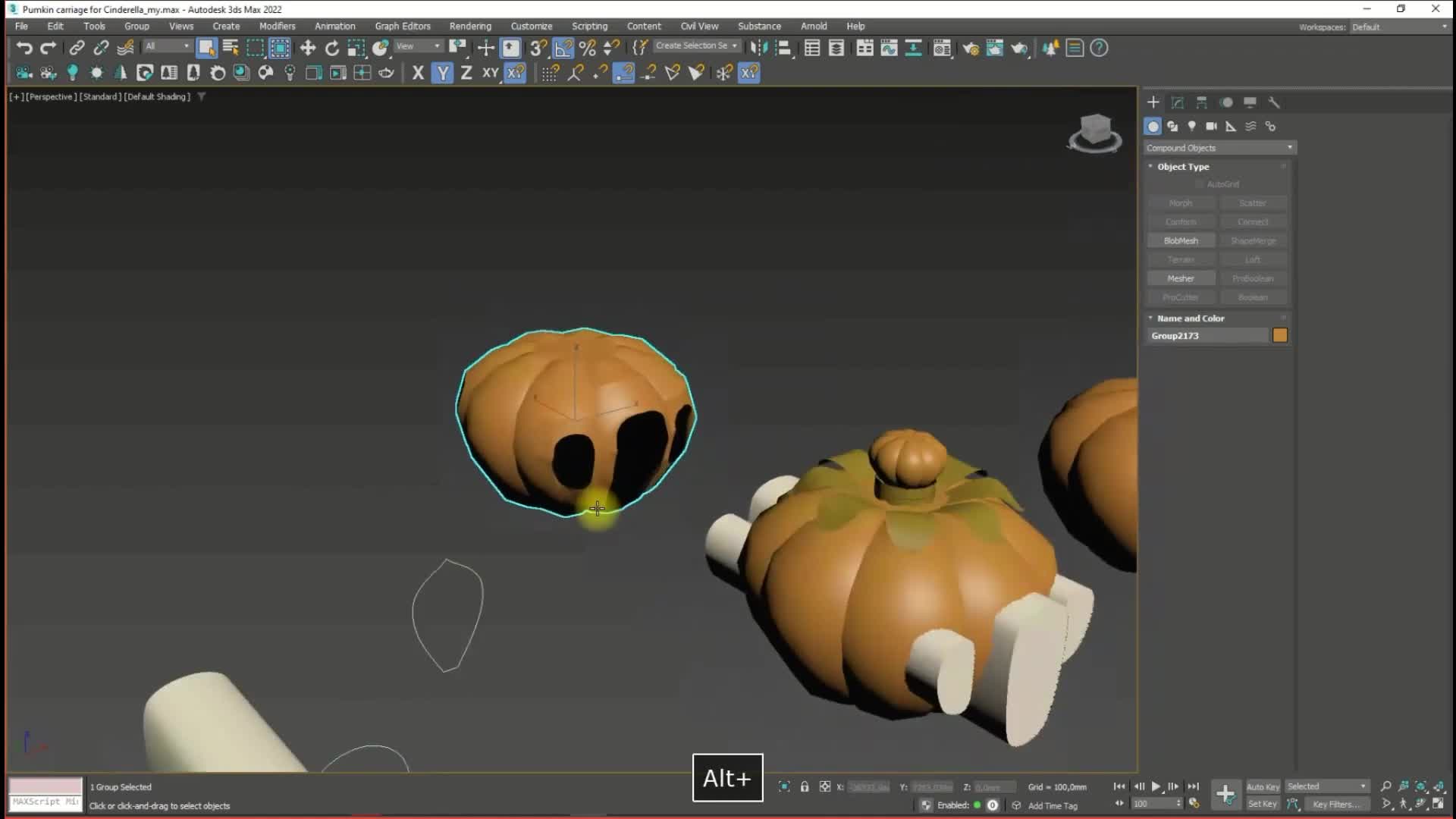Image resolution: width=1456 pixels, height=819 pixels.
Task: Click the Key Filters button
Action: [x=1338, y=805]
